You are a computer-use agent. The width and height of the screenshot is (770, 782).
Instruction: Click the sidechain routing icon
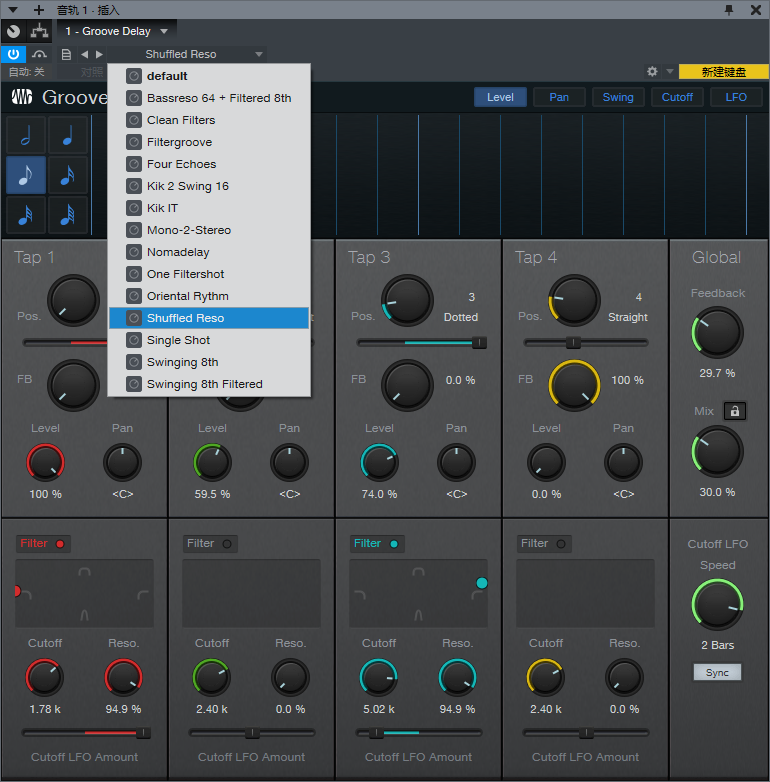pos(39,31)
